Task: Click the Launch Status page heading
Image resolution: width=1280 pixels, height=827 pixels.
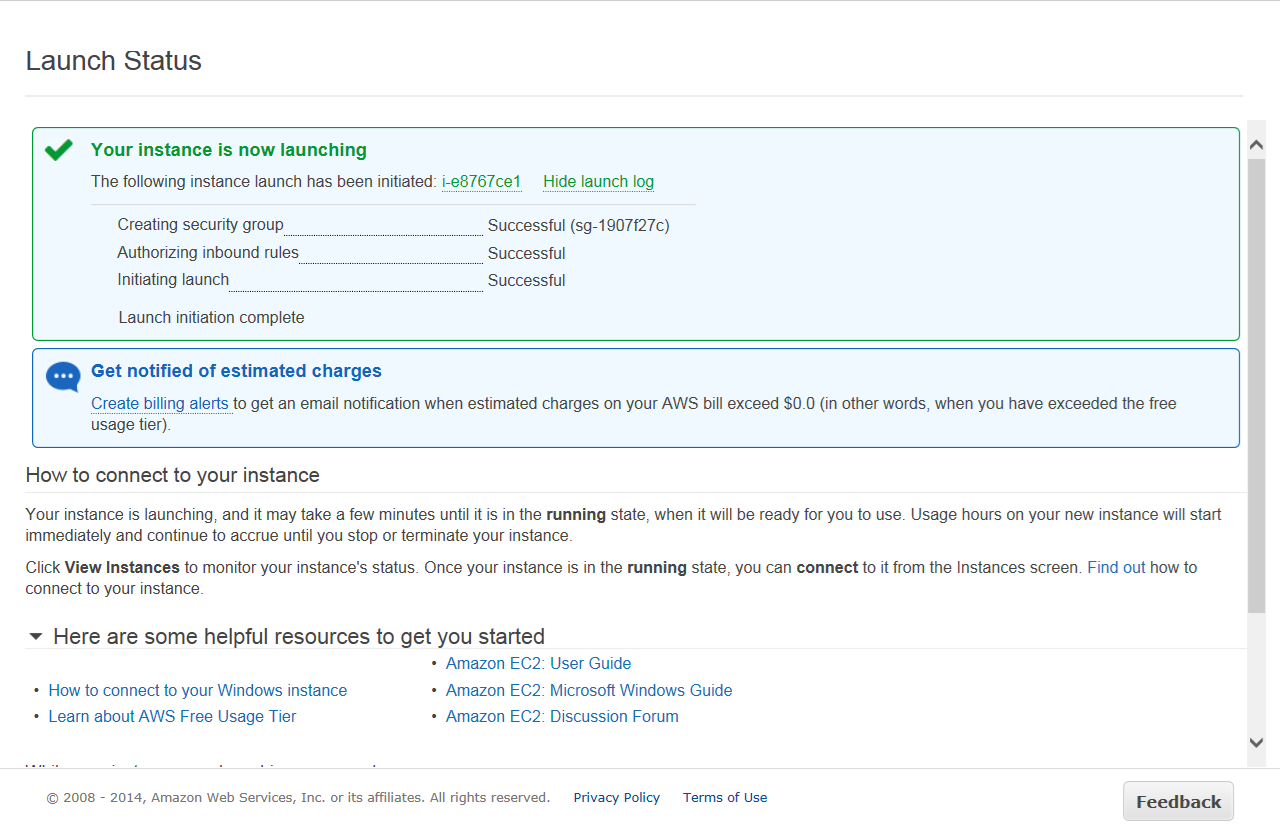Action: (114, 61)
